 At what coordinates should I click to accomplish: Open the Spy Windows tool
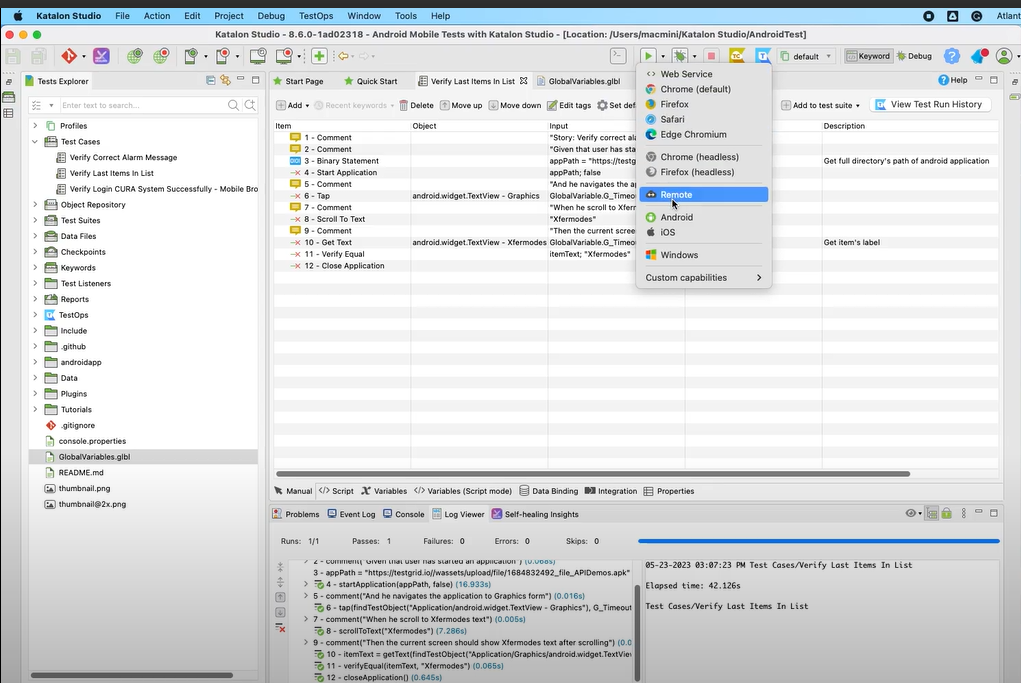[x=258, y=56]
